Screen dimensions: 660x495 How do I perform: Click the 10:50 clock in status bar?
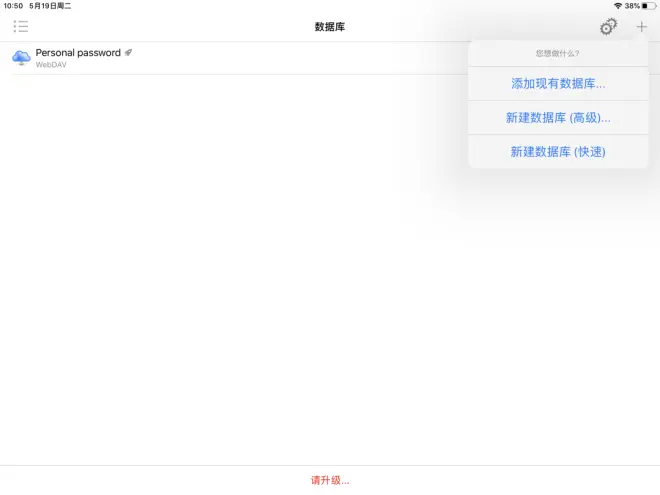pyautogui.click(x=13, y=6)
